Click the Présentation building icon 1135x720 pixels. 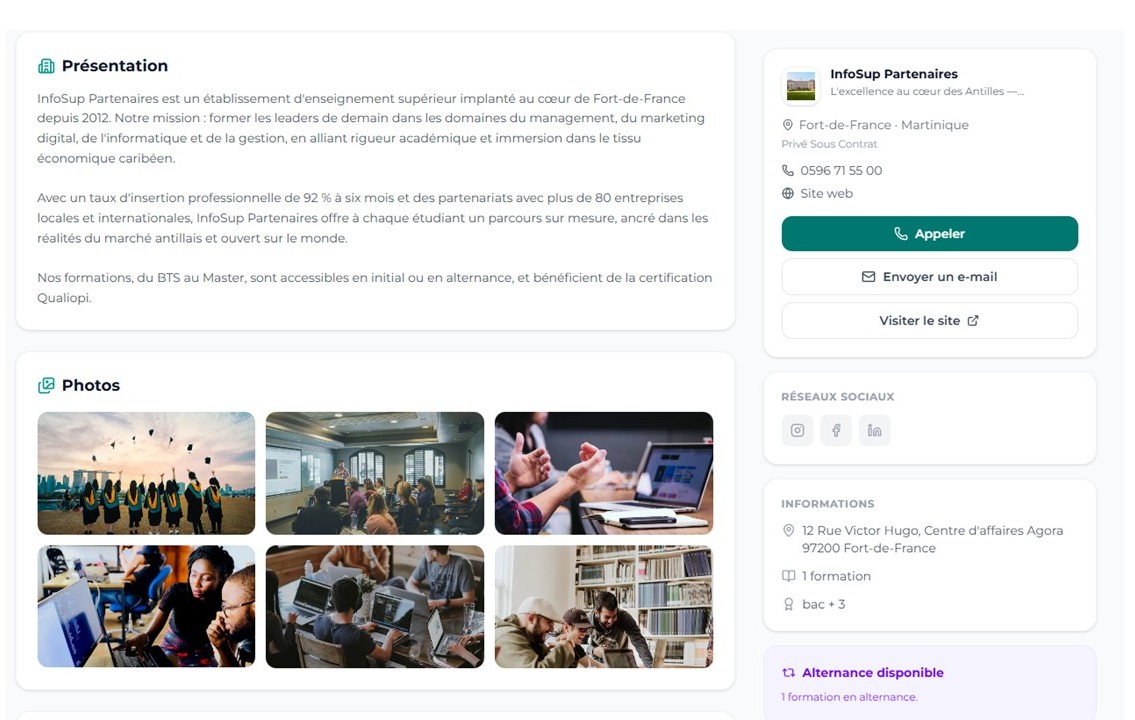click(46, 66)
